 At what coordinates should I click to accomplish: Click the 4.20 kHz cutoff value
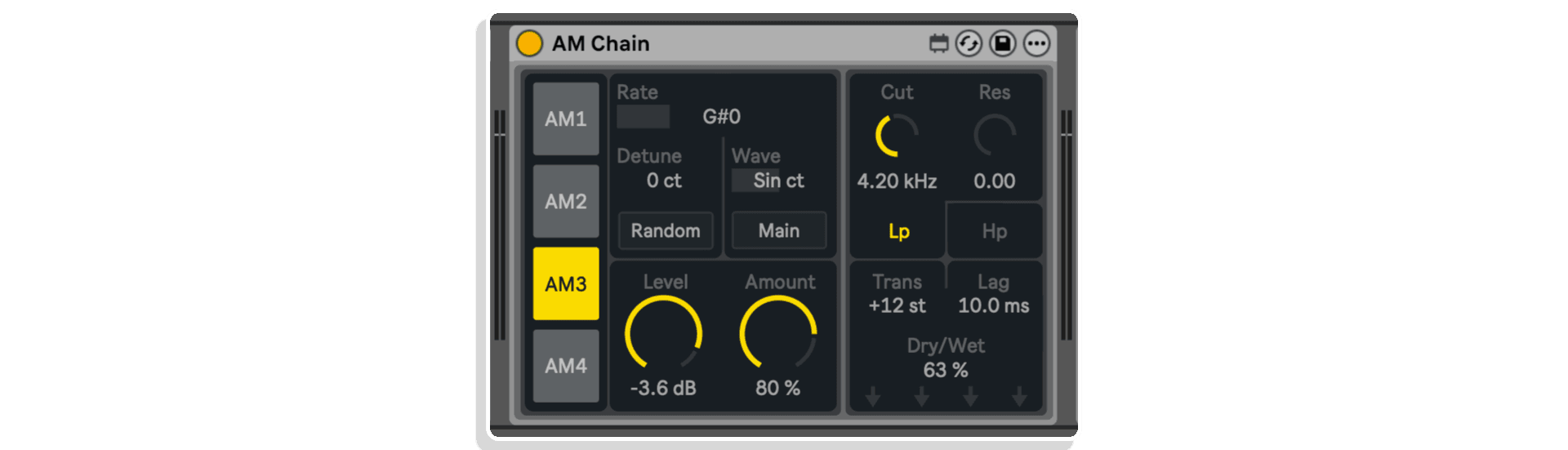coord(897,181)
